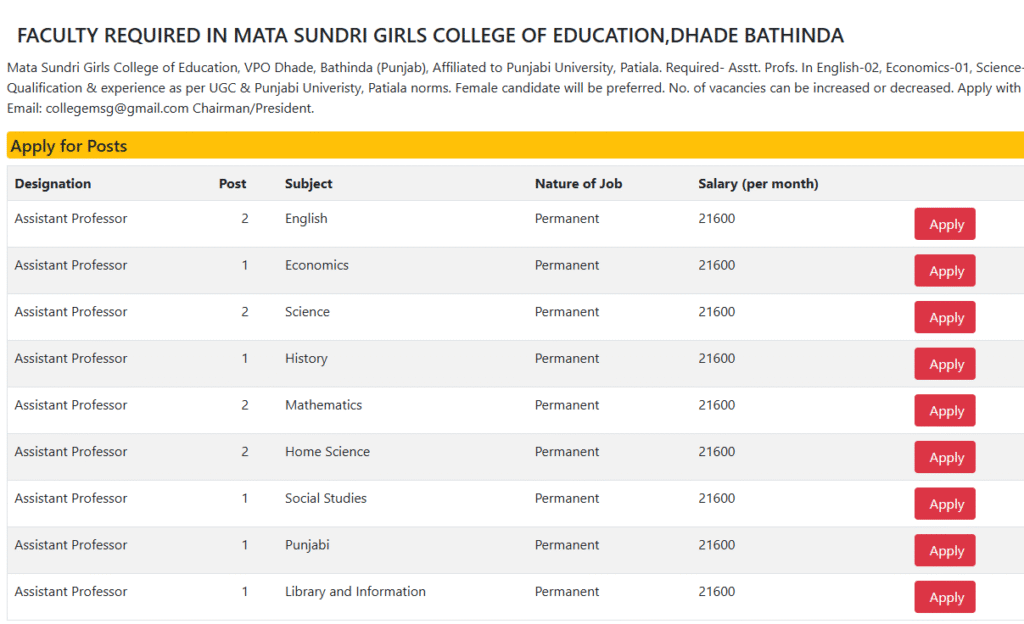Viewport: 1024px width, 624px height.
Task: Apply for the Library and Information post
Action: click(944, 597)
